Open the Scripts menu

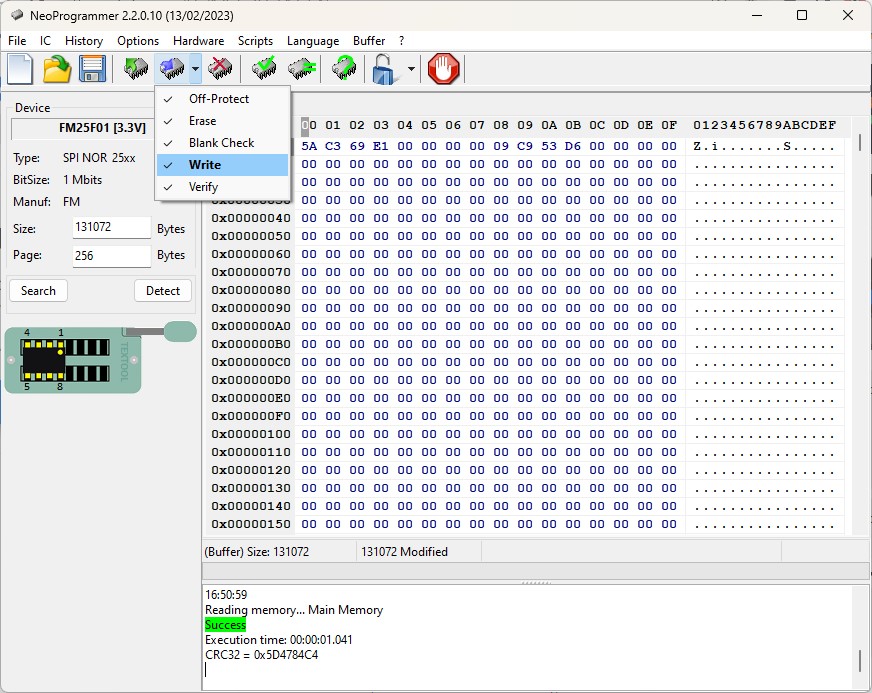point(255,41)
